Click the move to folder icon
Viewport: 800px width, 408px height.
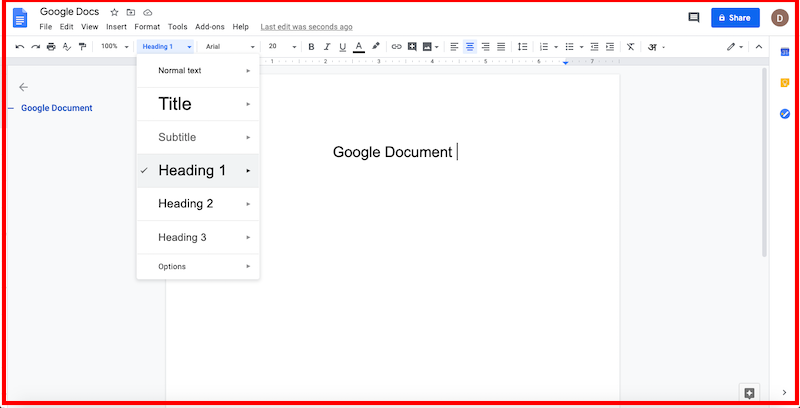coord(131,12)
